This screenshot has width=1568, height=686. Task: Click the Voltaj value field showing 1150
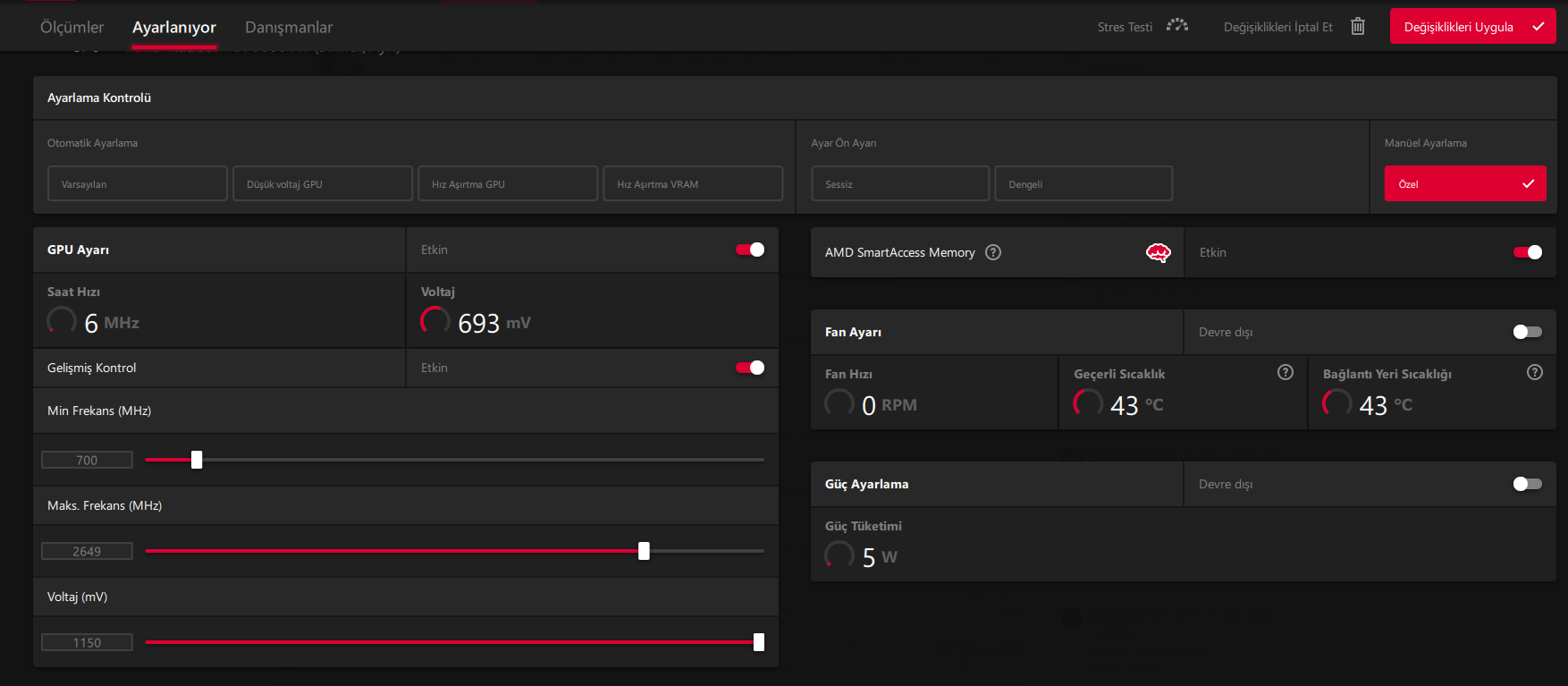coord(87,642)
